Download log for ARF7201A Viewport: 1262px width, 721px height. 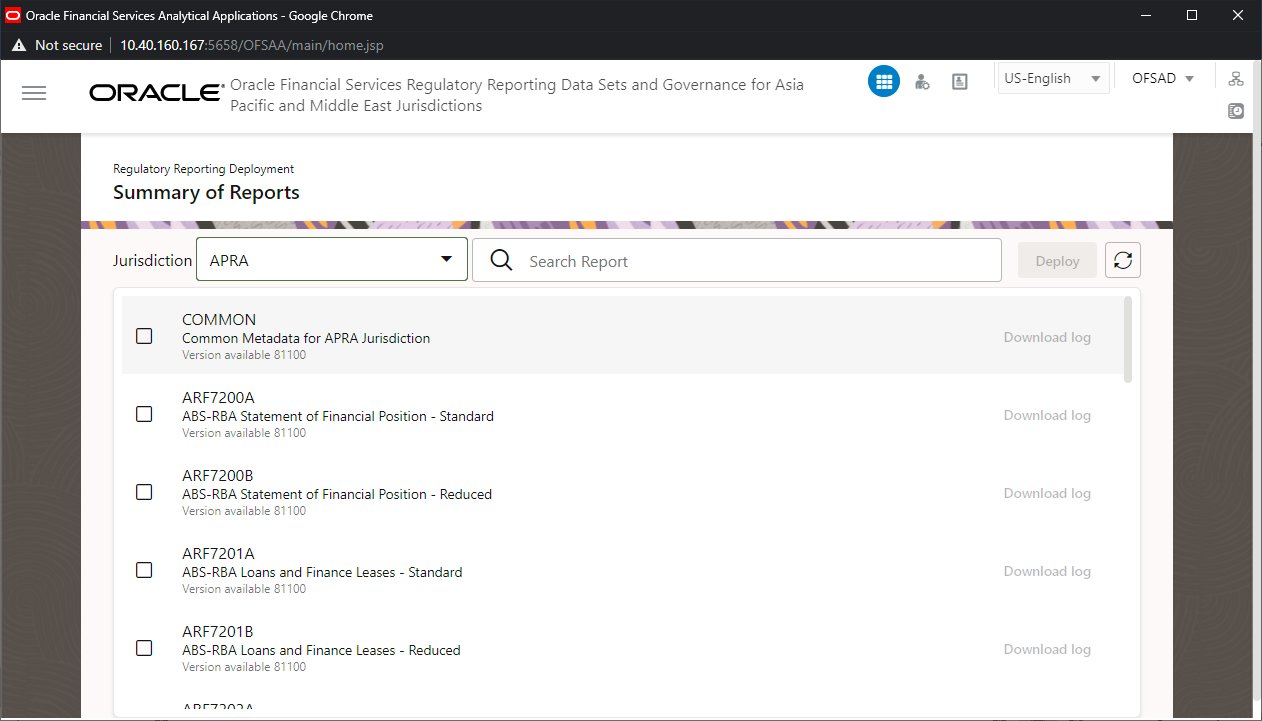point(1047,571)
